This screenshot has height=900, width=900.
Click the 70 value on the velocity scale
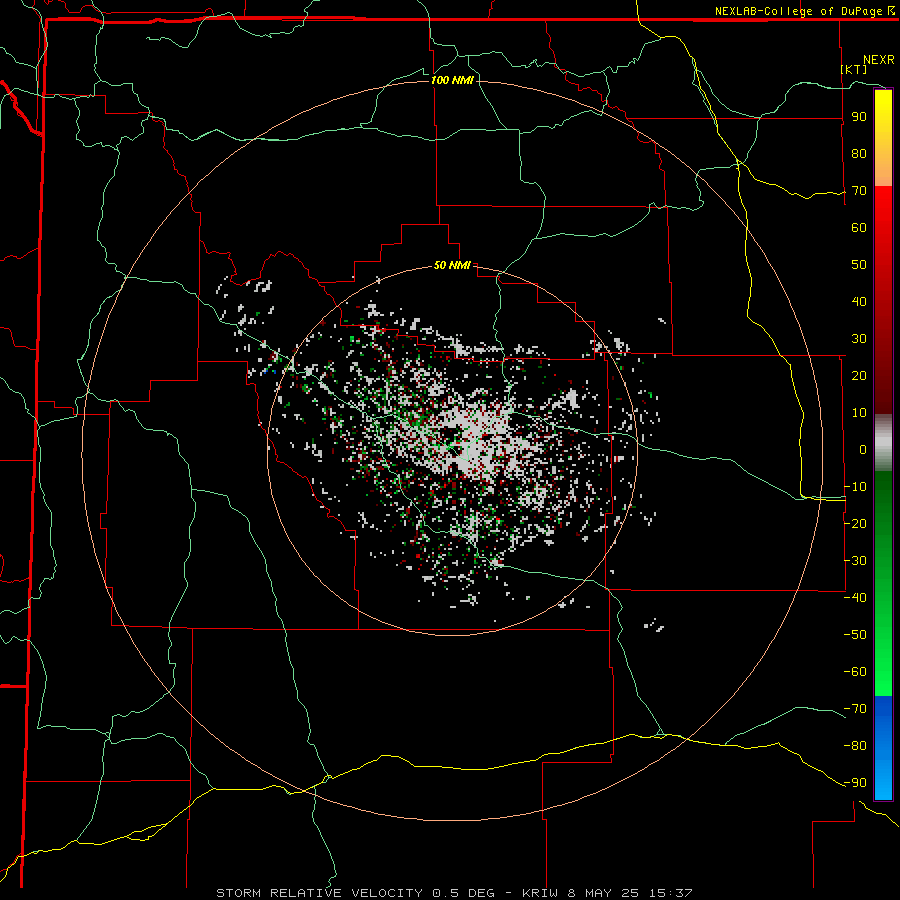coord(859,191)
